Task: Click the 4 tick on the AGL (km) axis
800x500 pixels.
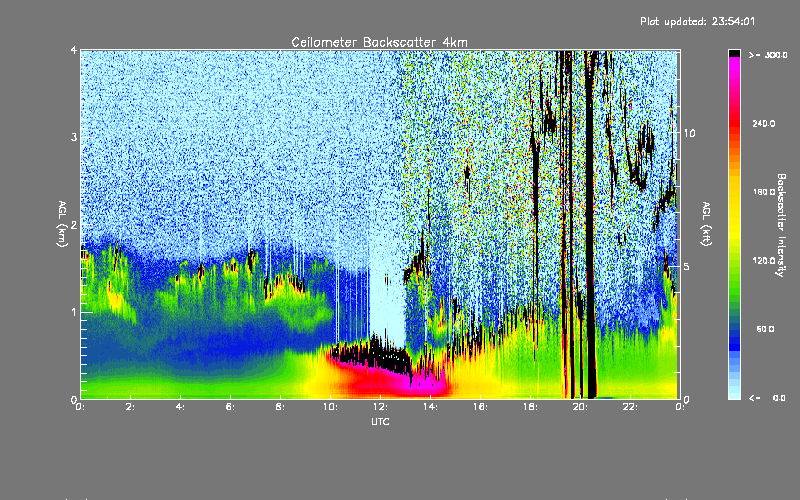Action: (74, 50)
